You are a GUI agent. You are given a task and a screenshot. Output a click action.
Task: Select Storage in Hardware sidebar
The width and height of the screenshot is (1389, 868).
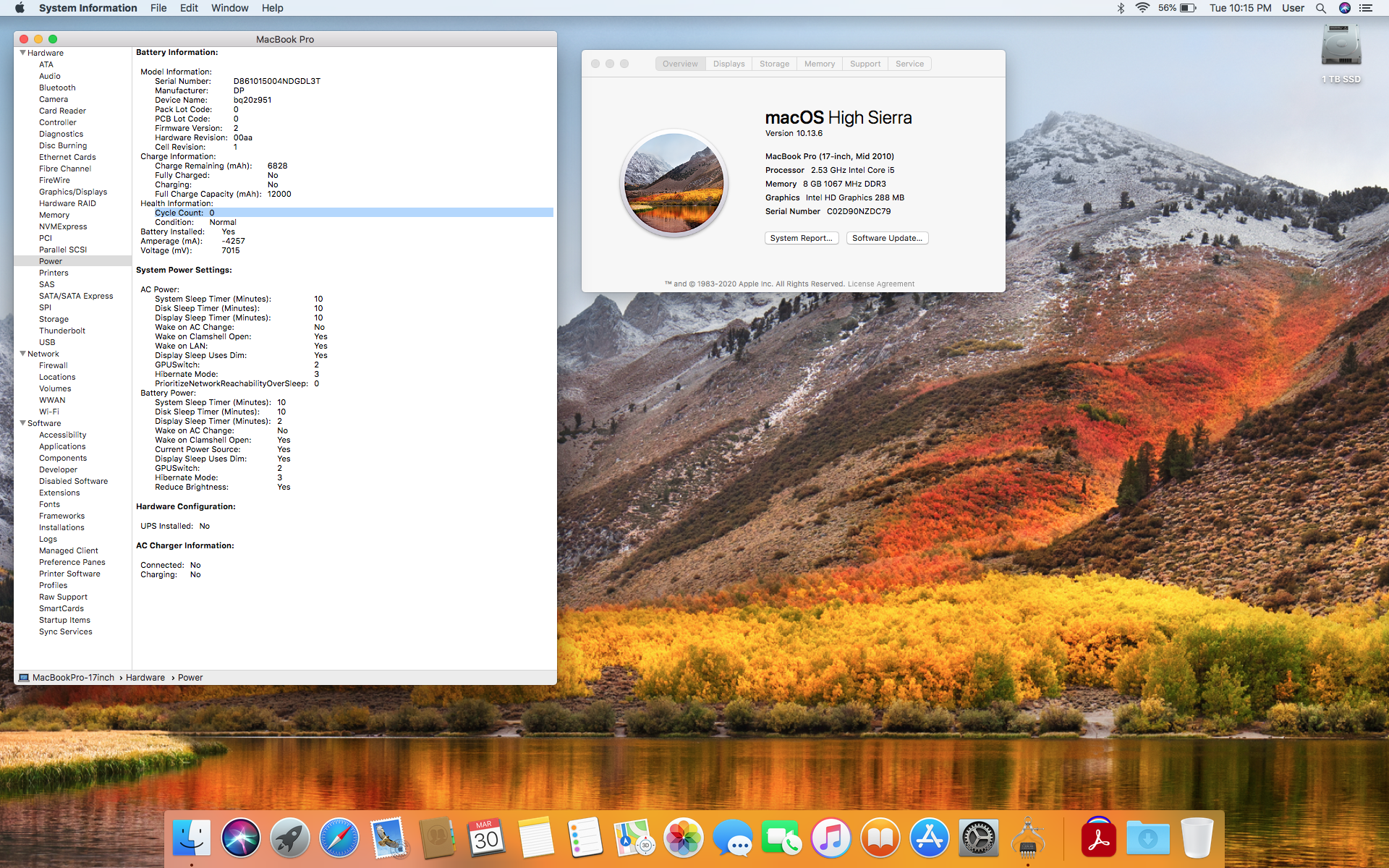[54, 319]
